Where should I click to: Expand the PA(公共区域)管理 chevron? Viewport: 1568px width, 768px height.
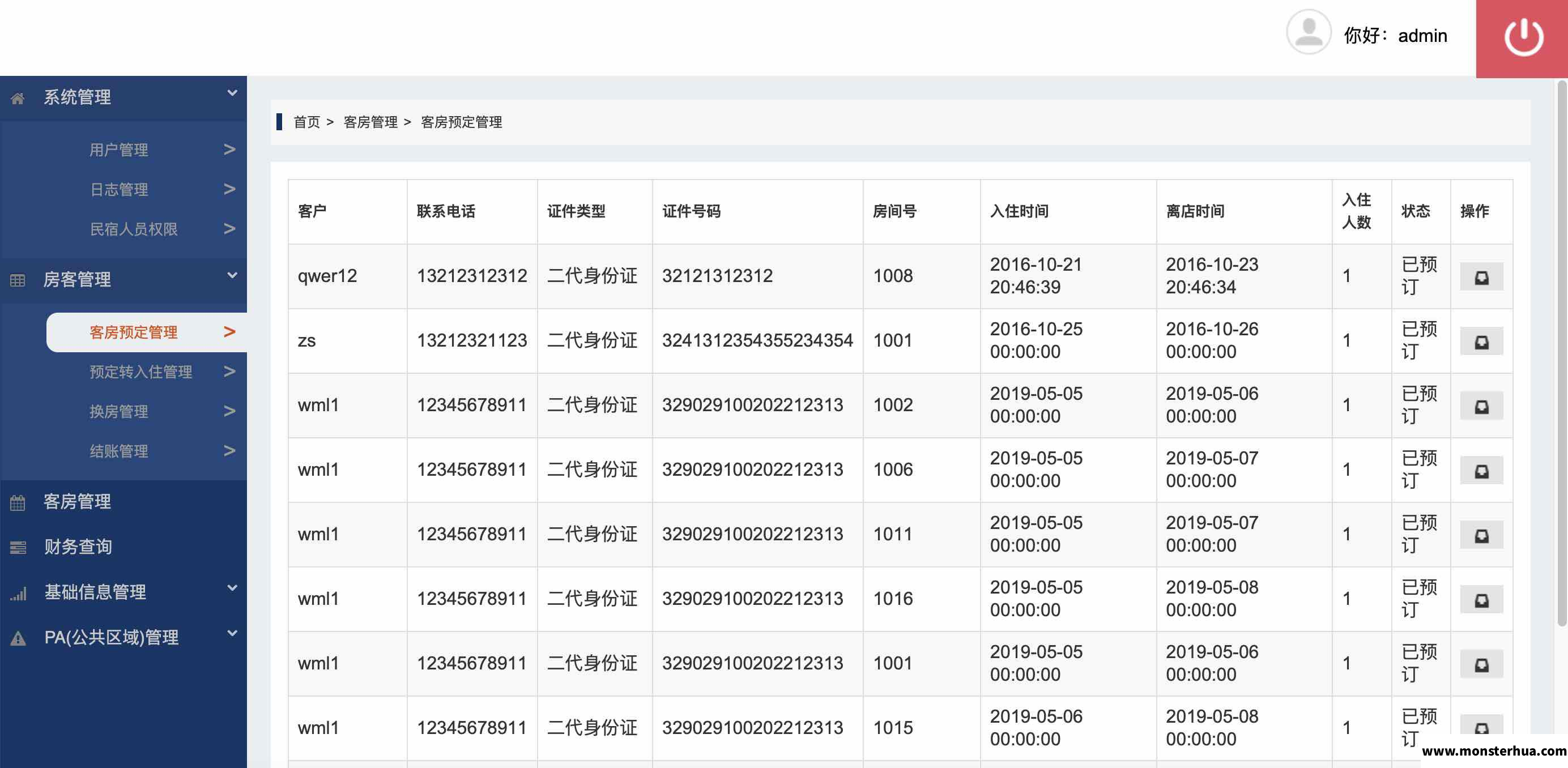click(x=232, y=633)
